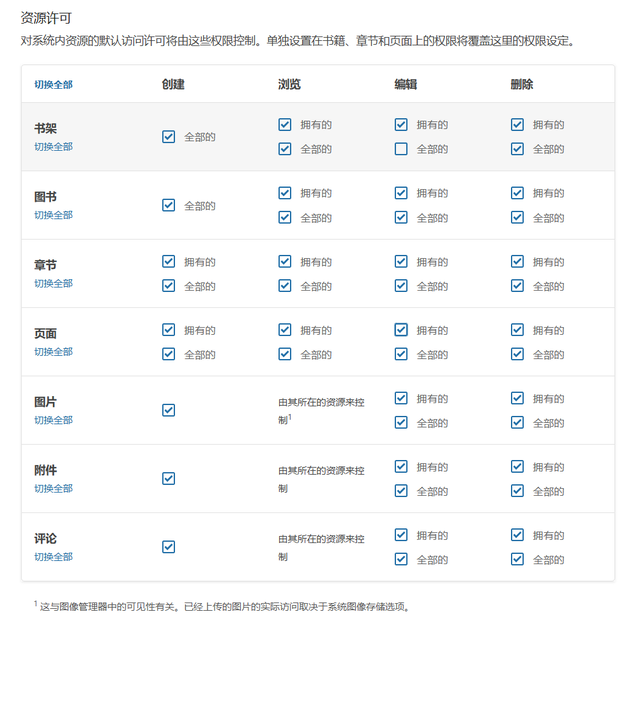Toggle 评论 创建 checkbox

(x=168, y=547)
